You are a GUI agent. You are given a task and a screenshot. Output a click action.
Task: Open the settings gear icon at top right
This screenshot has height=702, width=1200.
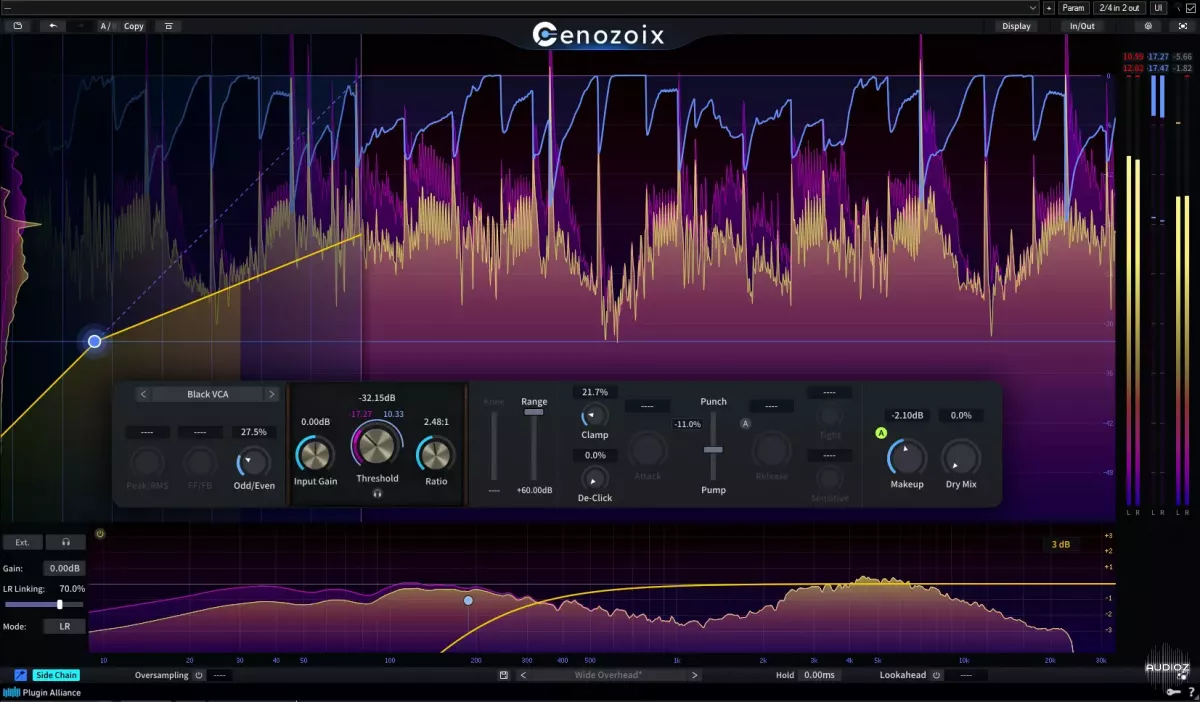coord(1148,26)
